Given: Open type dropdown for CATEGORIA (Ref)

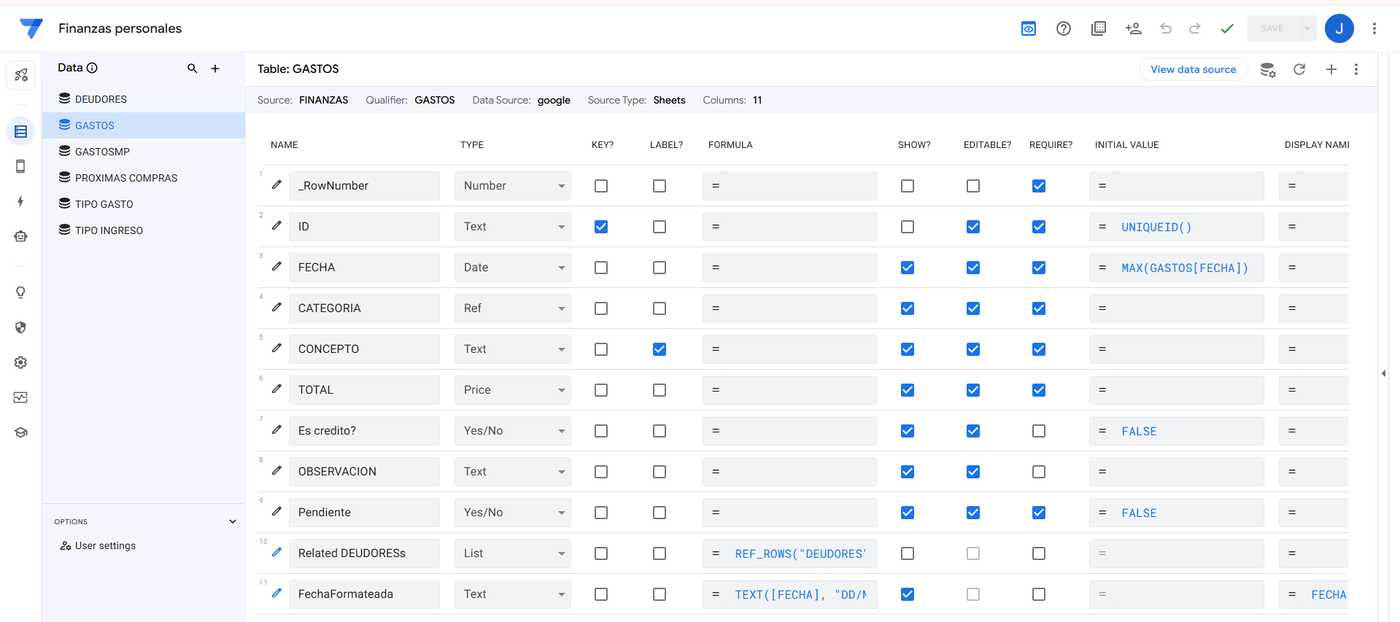Looking at the screenshot, I should pos(513,308).
